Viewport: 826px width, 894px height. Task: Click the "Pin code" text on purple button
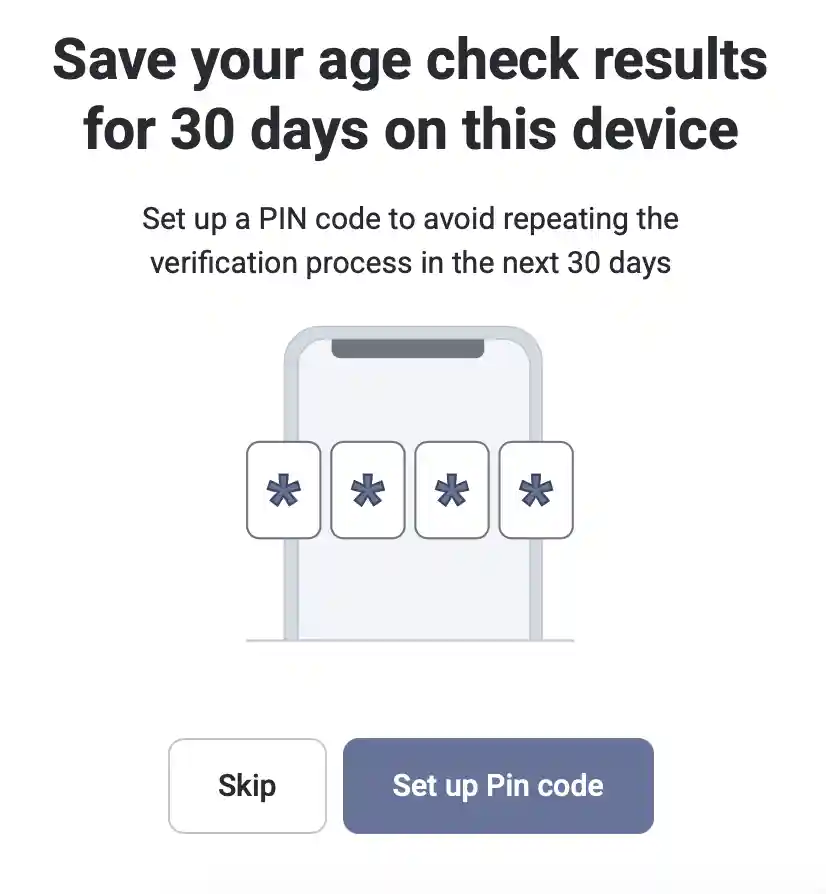click(x=544, y=786)
